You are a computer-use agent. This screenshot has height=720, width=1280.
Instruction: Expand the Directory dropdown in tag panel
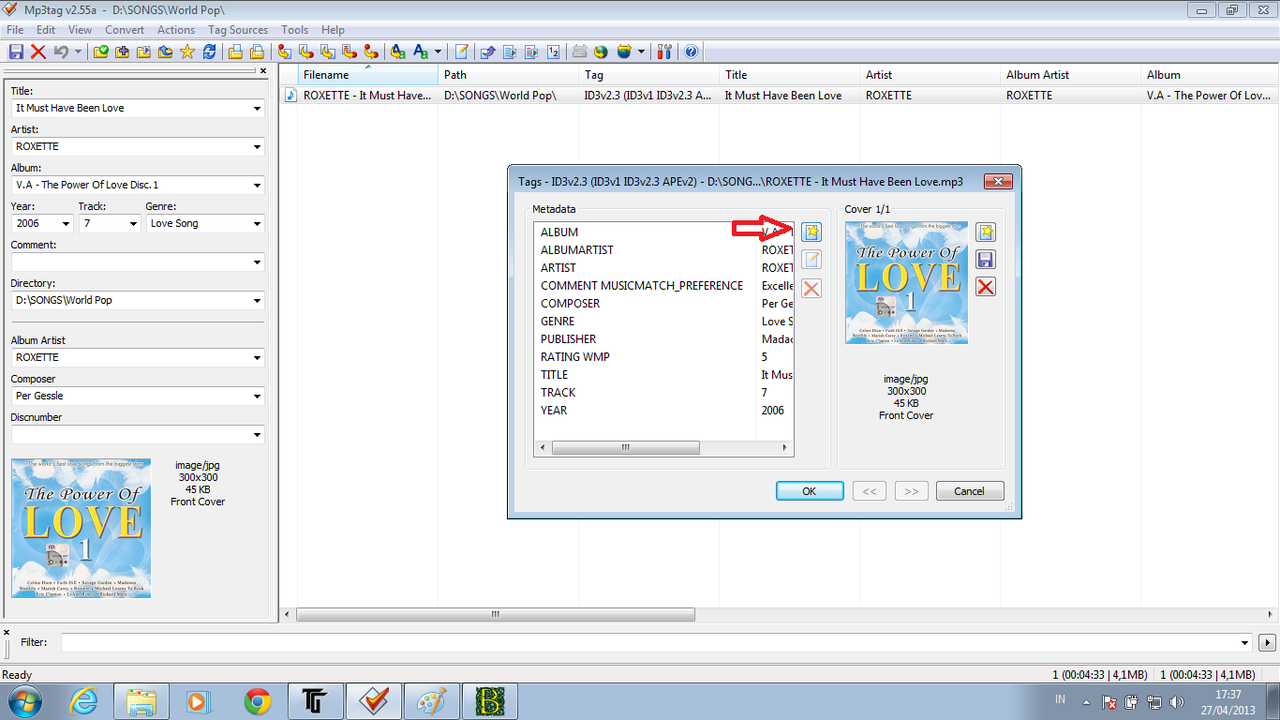click(257, 301)
